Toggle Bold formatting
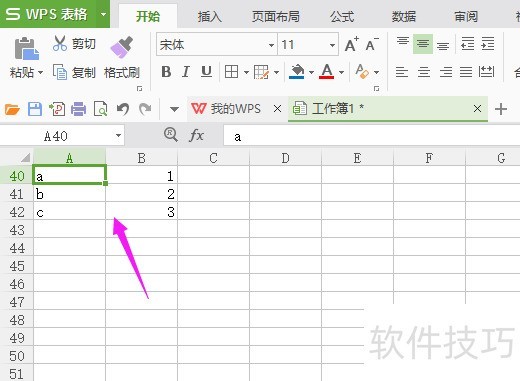Image resolution: width=520 pixels, height=381 pixels. click(x=166, y=72)
